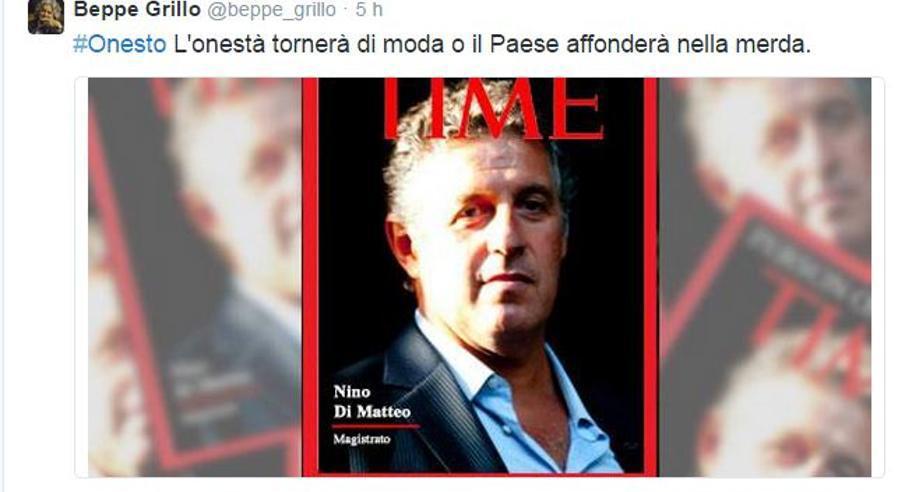The image size is (898, 492).
Task: Open the @beppe_grillo handle link
Action: click(x=271, y=10)
